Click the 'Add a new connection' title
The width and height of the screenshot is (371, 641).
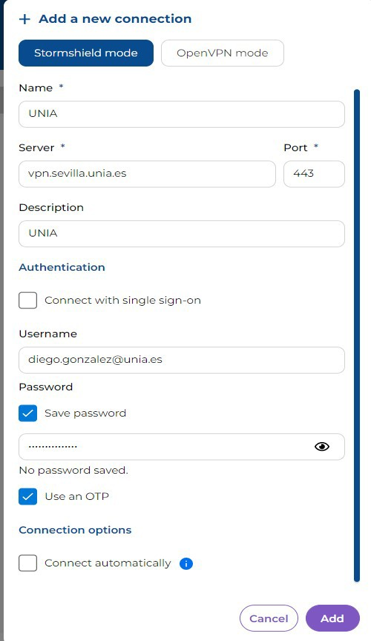point(115,19)
